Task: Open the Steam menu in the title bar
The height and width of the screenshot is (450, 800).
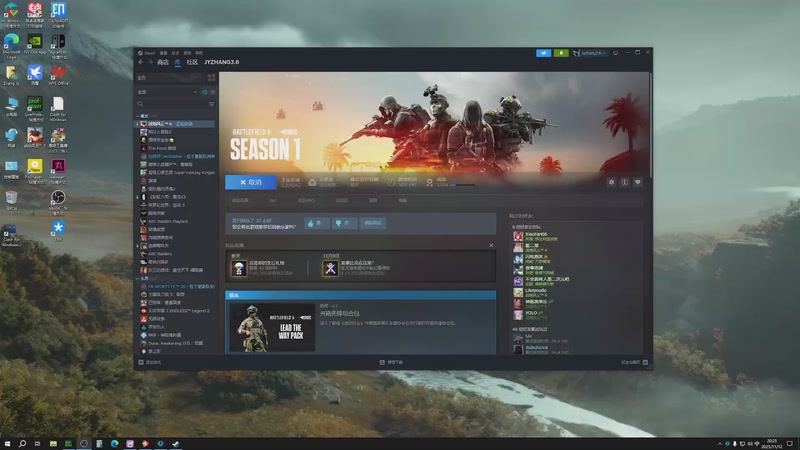Action: point(149,53)
